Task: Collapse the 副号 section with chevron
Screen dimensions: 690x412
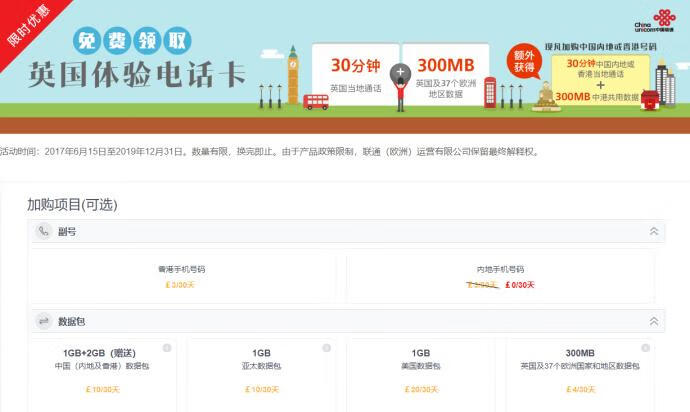Action: [654, 231]
